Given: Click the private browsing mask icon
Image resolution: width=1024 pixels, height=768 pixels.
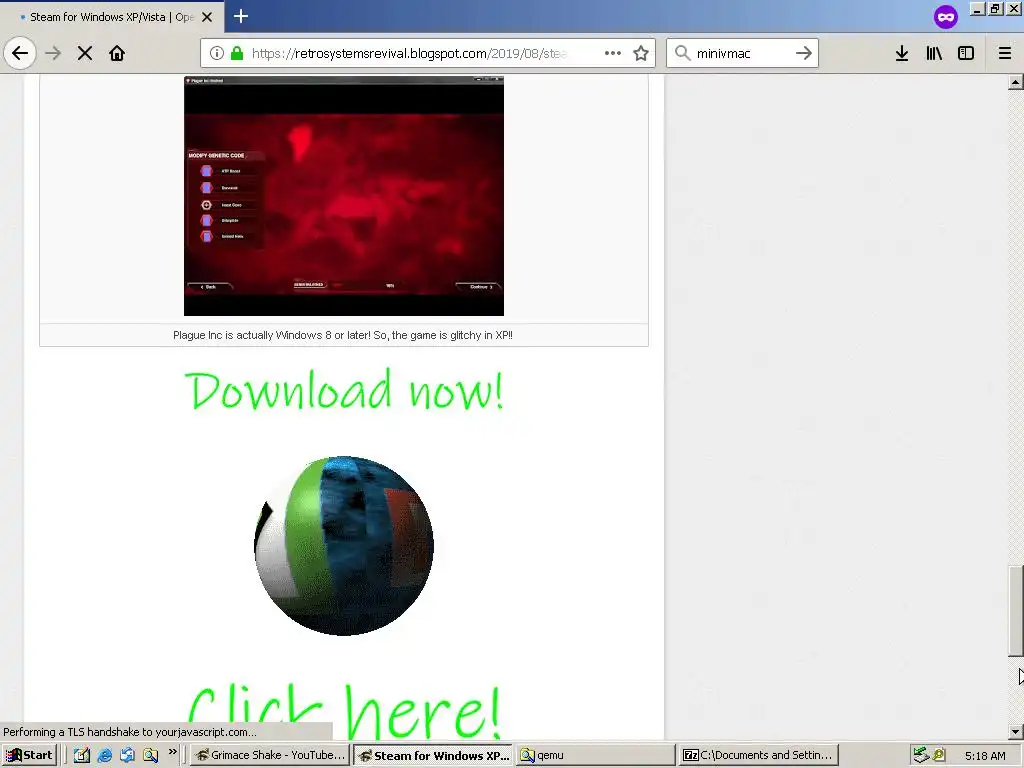Looking at the screenshot, I should coord(946,16).
